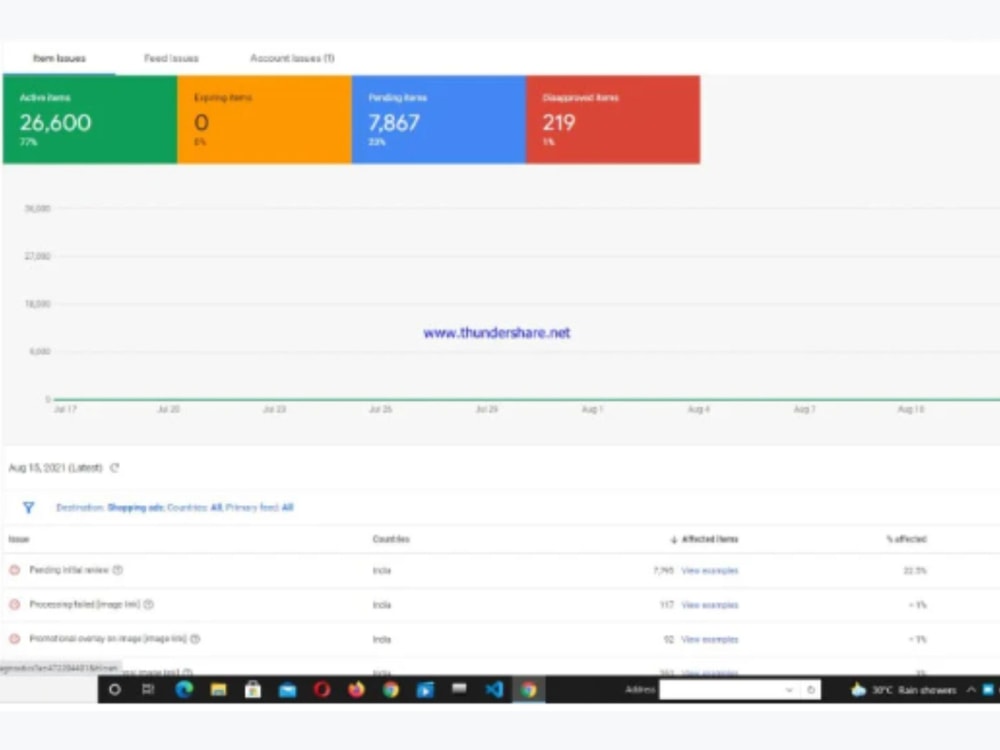
Task: Click the Shopping ads destination filter value
Action: (135, 508)
